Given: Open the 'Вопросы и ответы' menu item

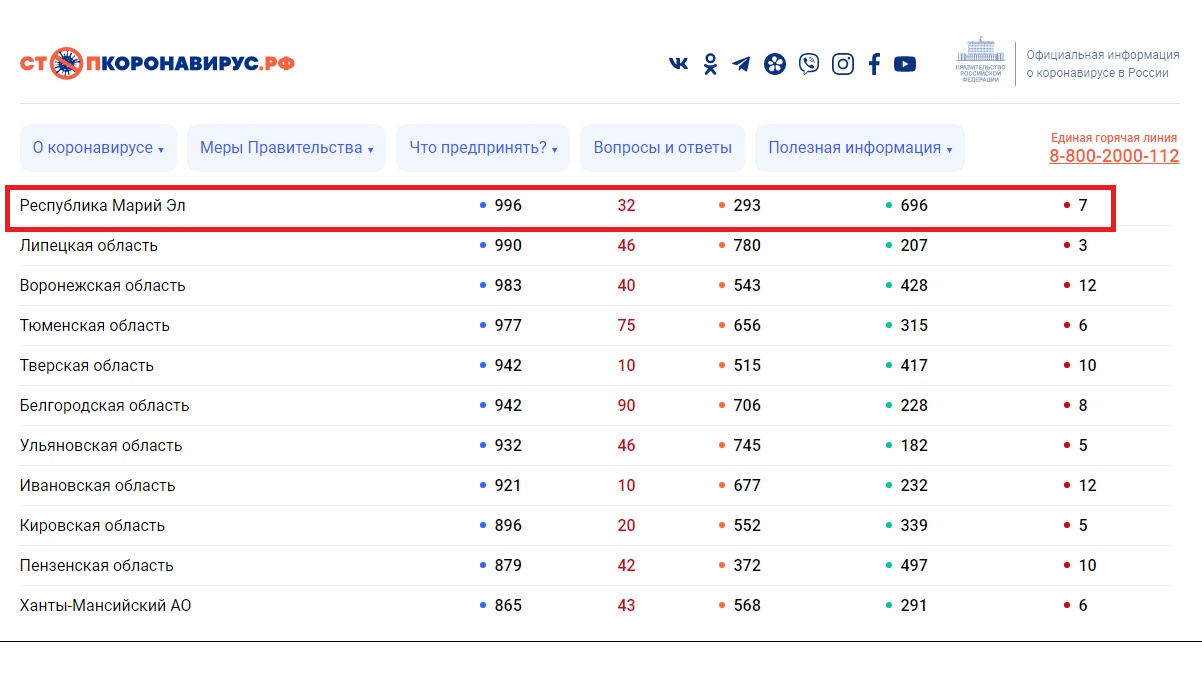Looking at the screenshot, I should tap(662, 148).
